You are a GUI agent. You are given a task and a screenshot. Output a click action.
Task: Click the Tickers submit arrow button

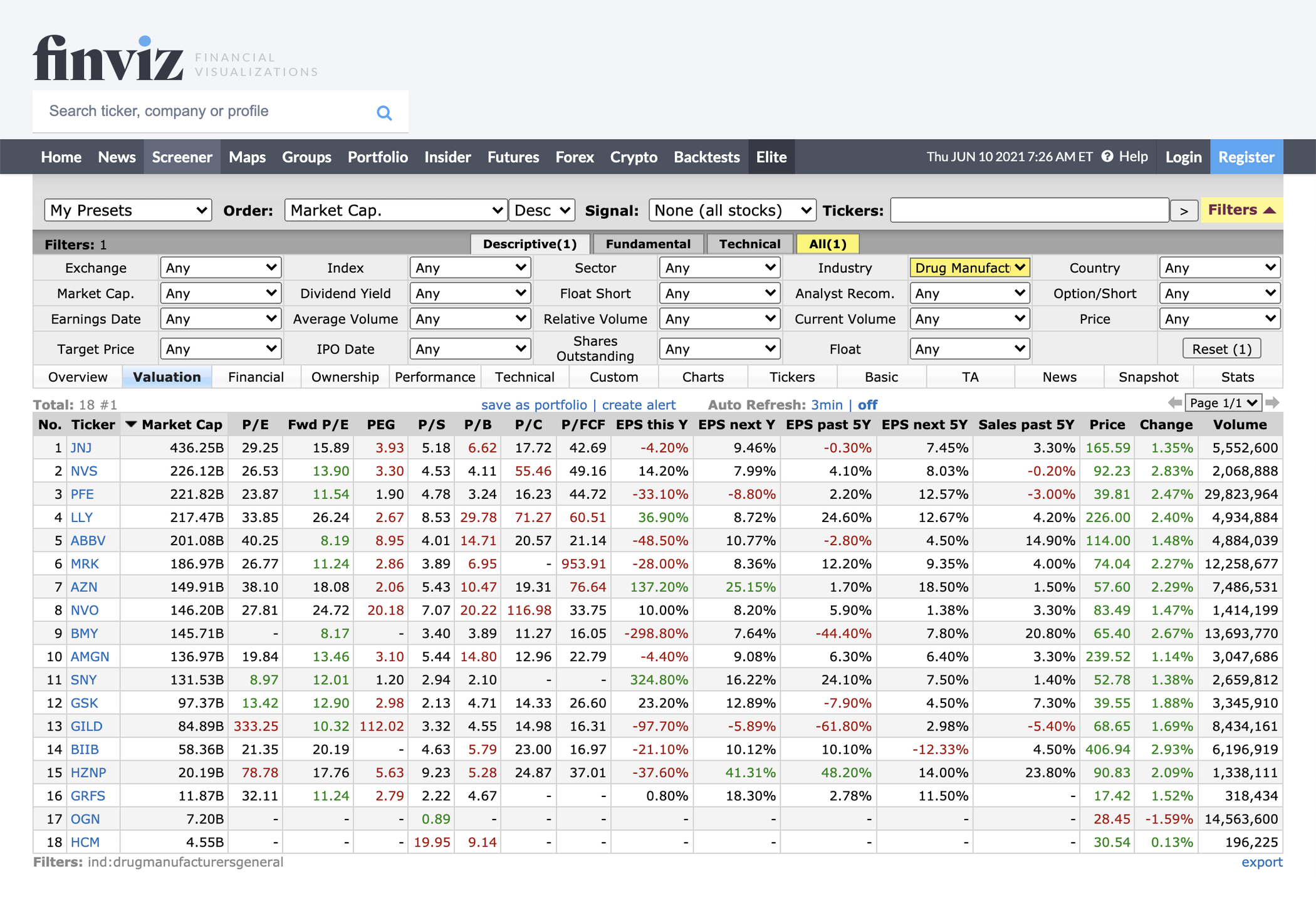click(1184, 211)
